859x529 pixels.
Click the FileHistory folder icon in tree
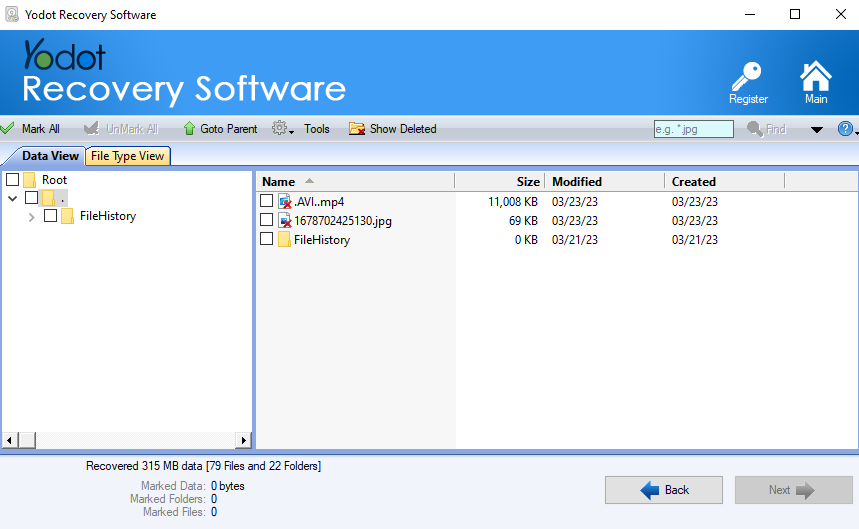pyautogui.click(x=67, y=216)
